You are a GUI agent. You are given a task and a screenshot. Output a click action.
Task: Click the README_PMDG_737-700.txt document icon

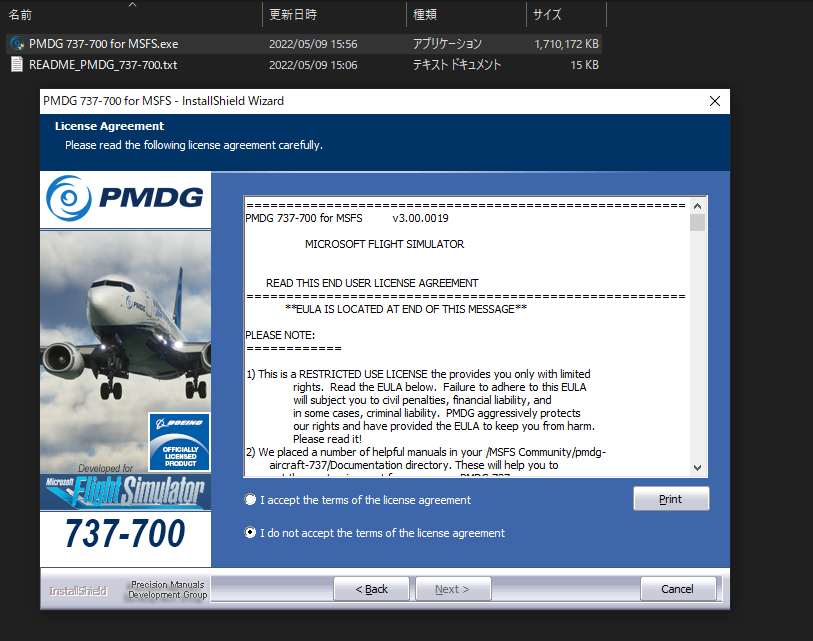pos(16,65)
